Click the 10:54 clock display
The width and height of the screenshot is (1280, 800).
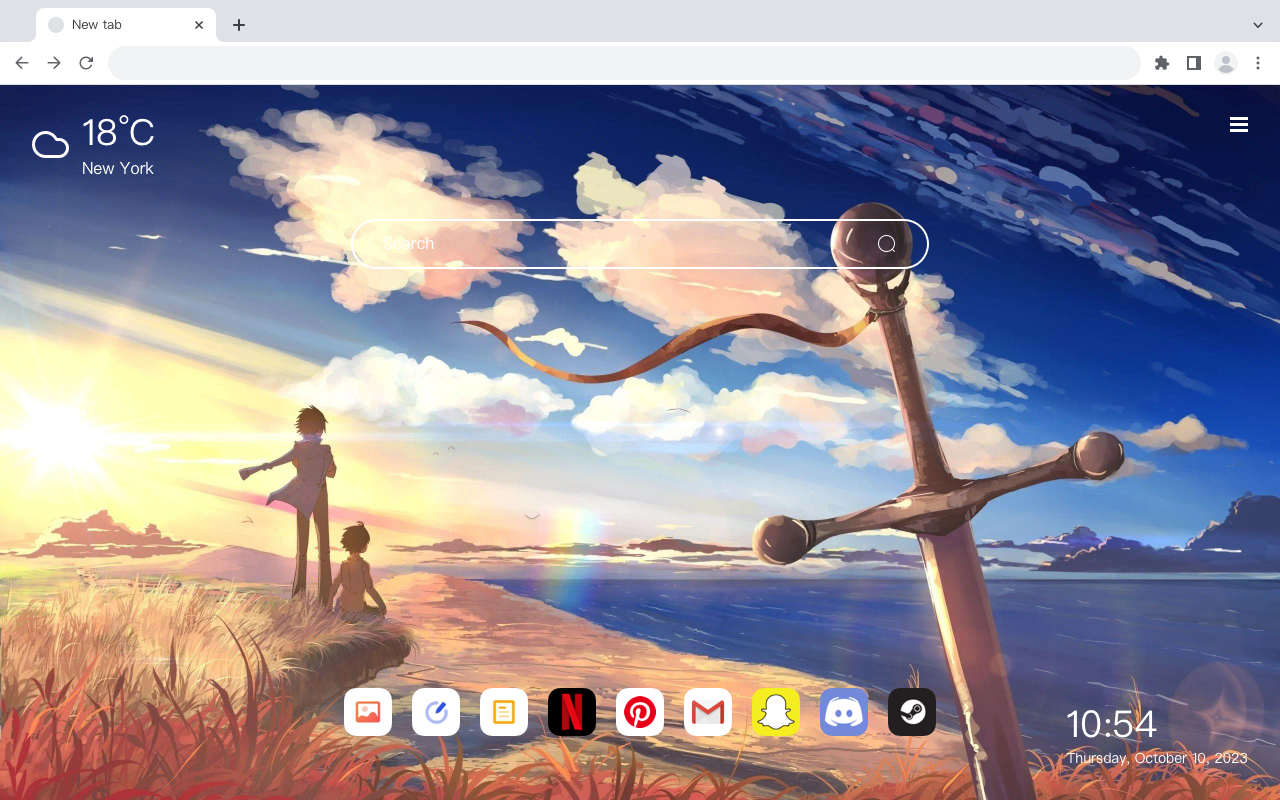(x=1111, y=724)
